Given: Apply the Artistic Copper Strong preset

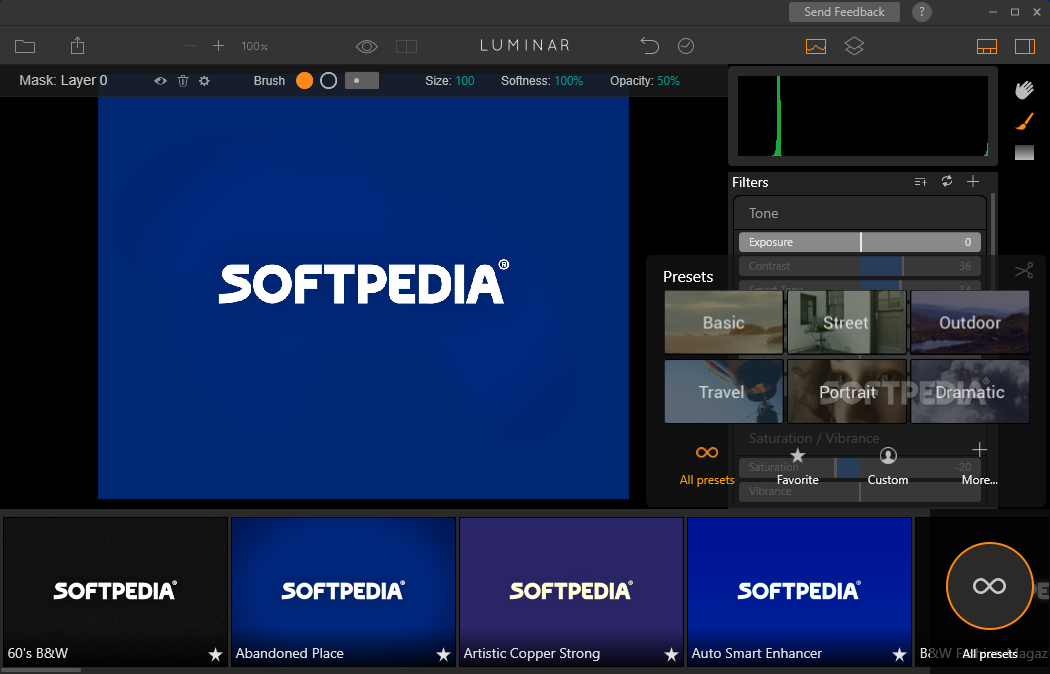Looking at the screenshot, I should (x=571, y=592).
